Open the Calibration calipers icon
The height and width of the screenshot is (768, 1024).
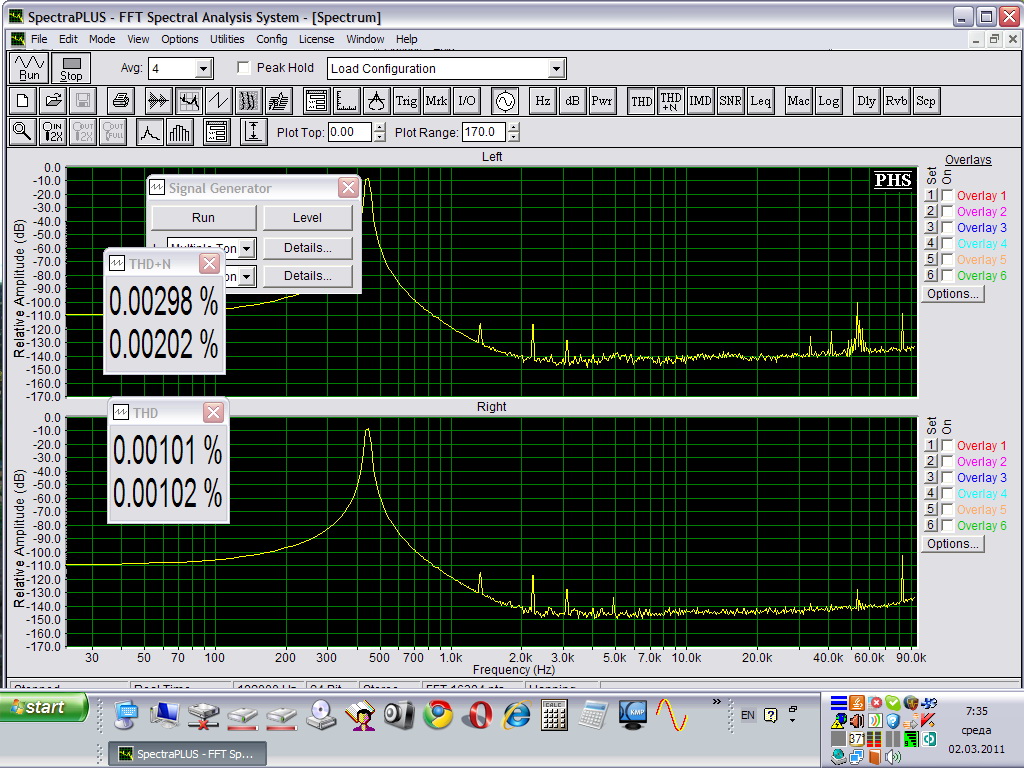pos(376,101)
